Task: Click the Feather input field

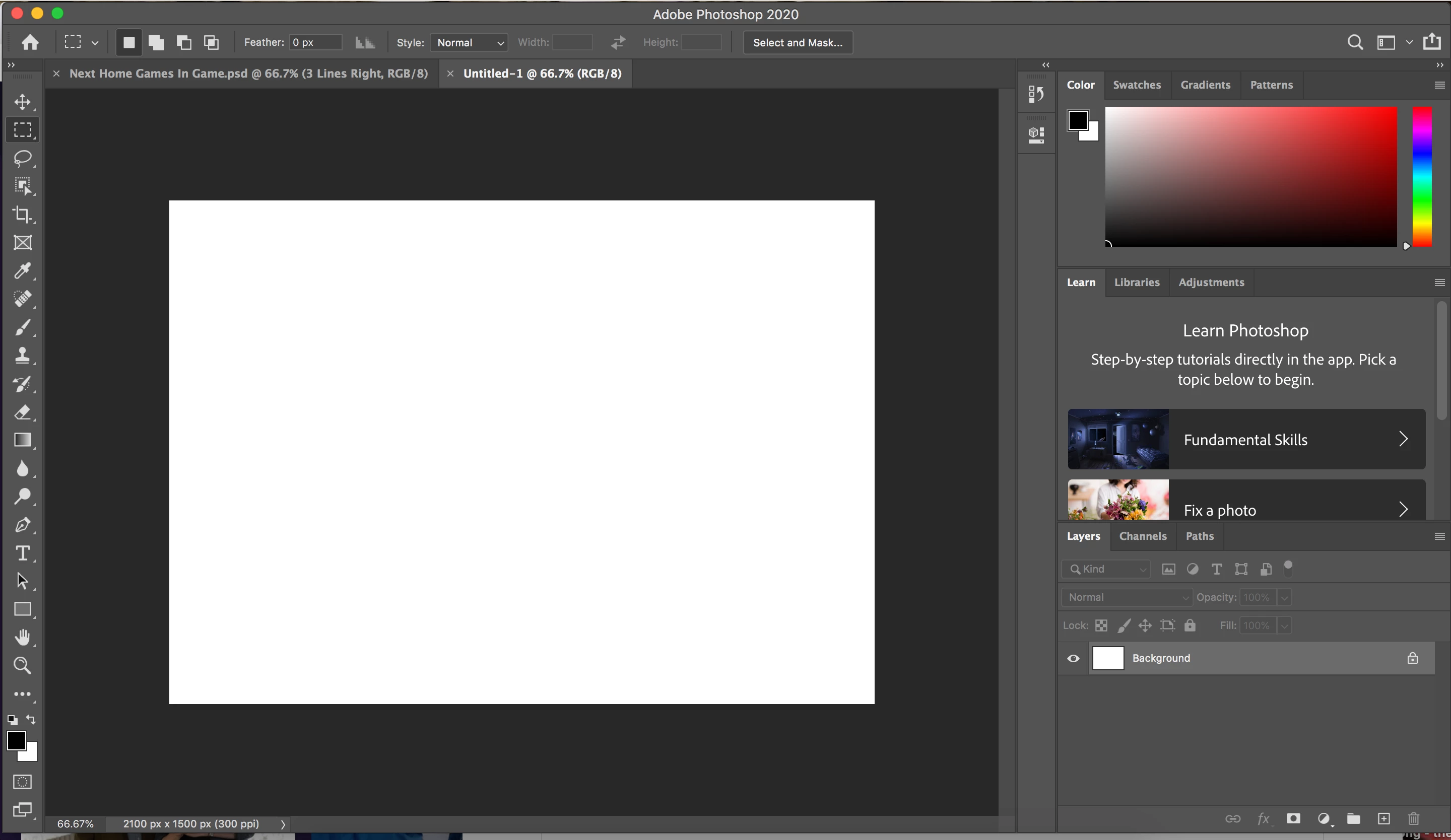Action: click(x=315, y=43)
